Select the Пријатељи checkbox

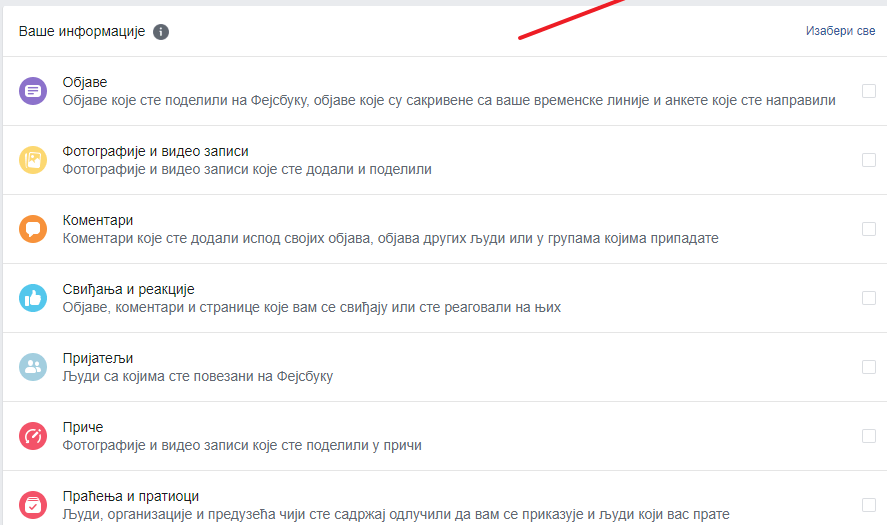tap(869, 367)
